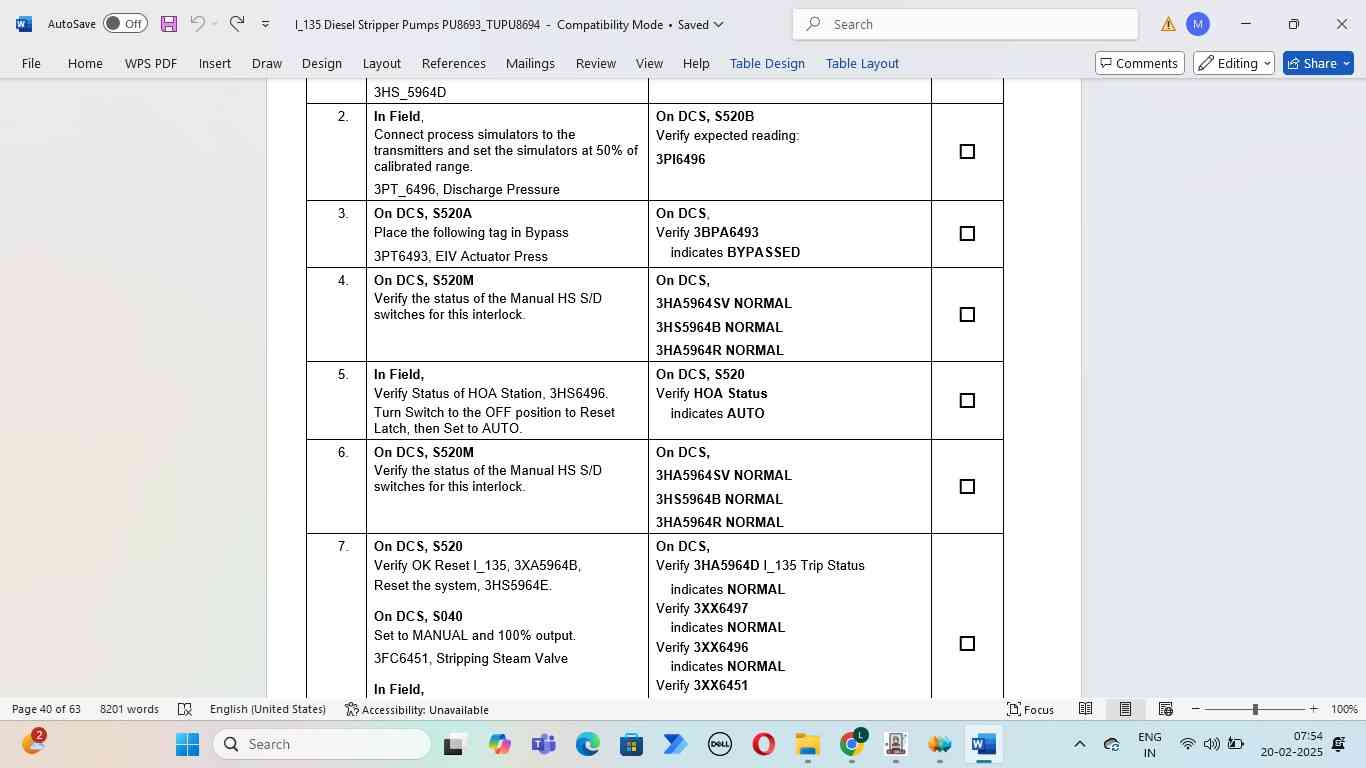
Task: Click the 8201 words count
Action: 129,709
